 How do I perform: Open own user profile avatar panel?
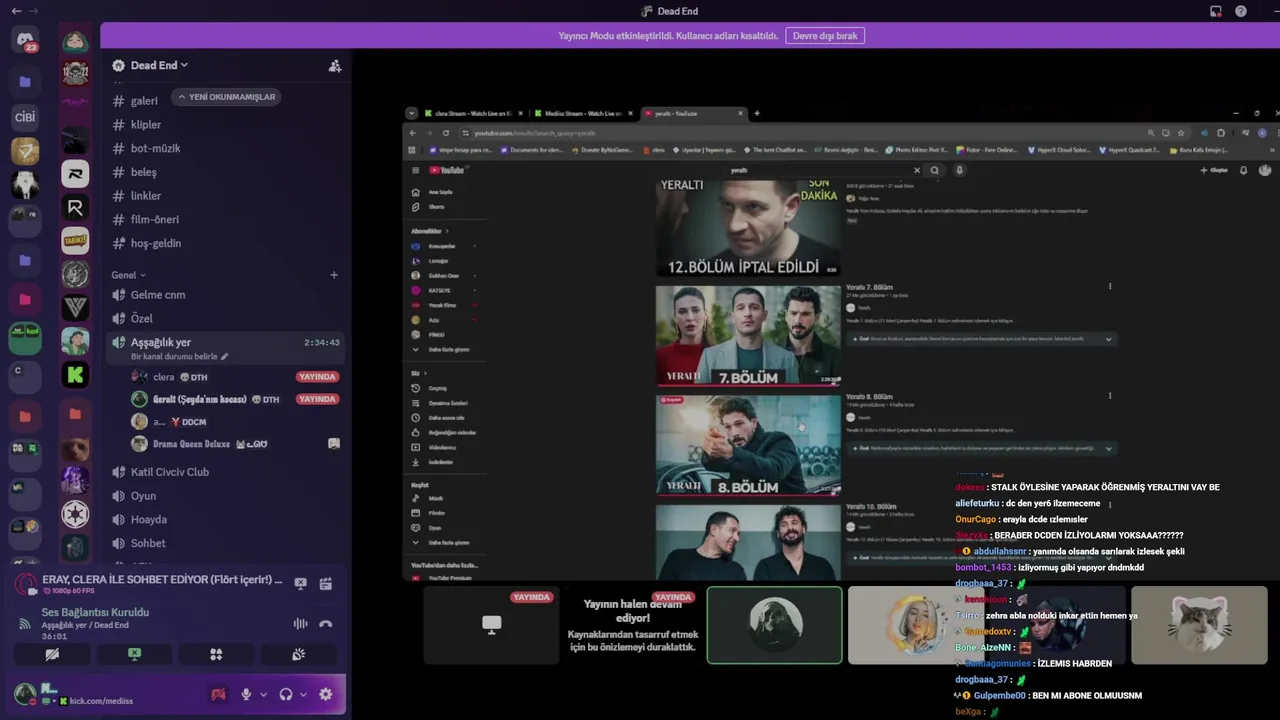[26, 694]
